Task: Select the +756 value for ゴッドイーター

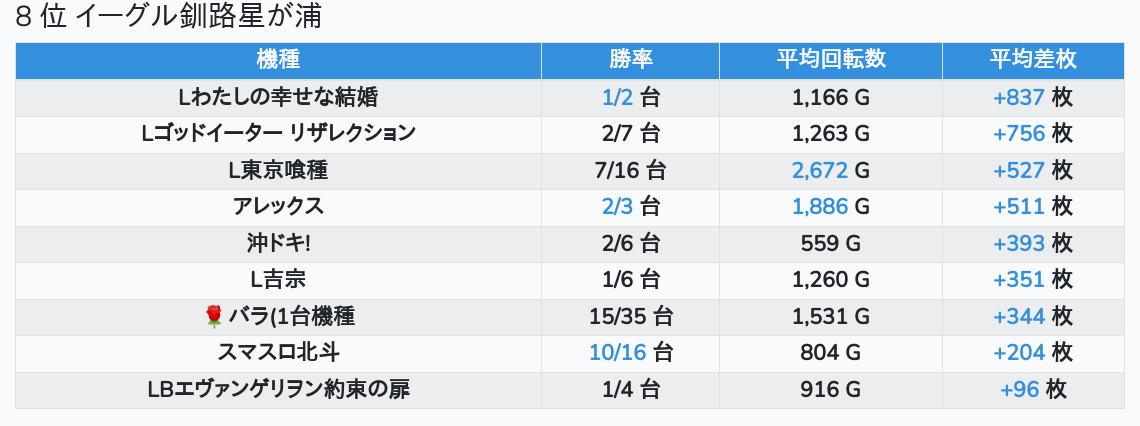Action: [1019, 133]
